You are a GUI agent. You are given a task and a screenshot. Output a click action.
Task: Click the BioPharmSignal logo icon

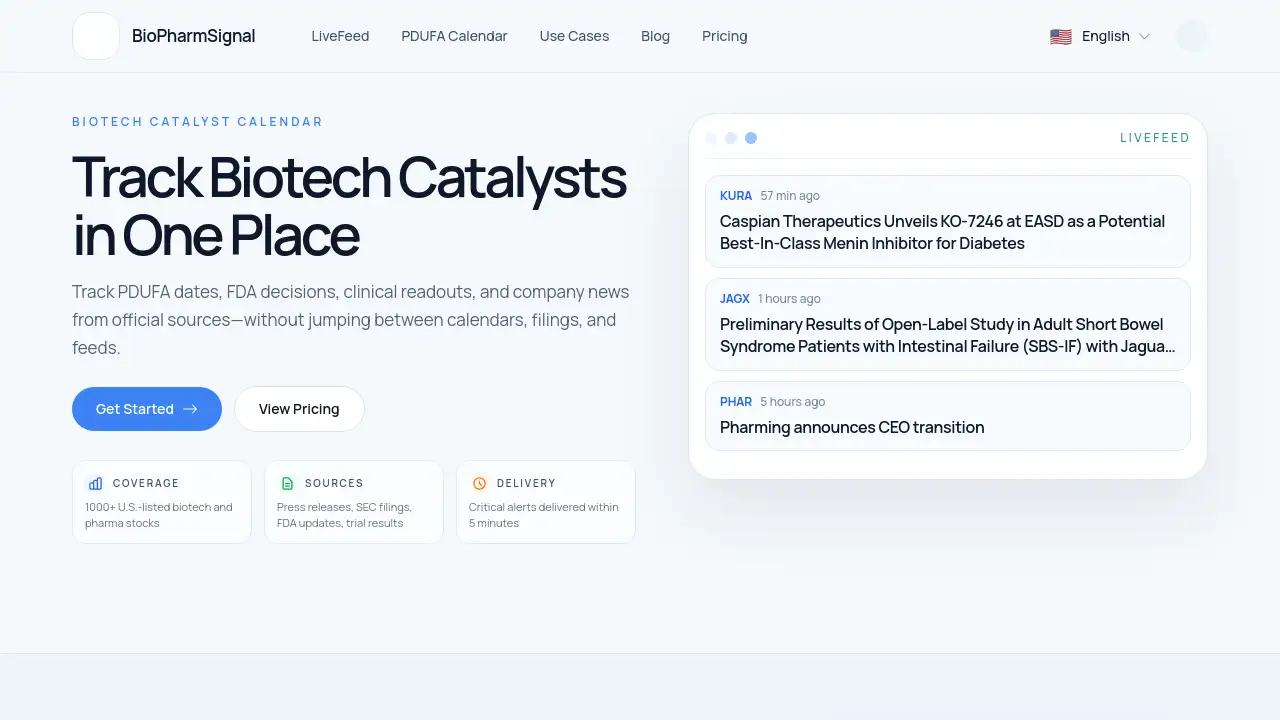tap(96, 36)
